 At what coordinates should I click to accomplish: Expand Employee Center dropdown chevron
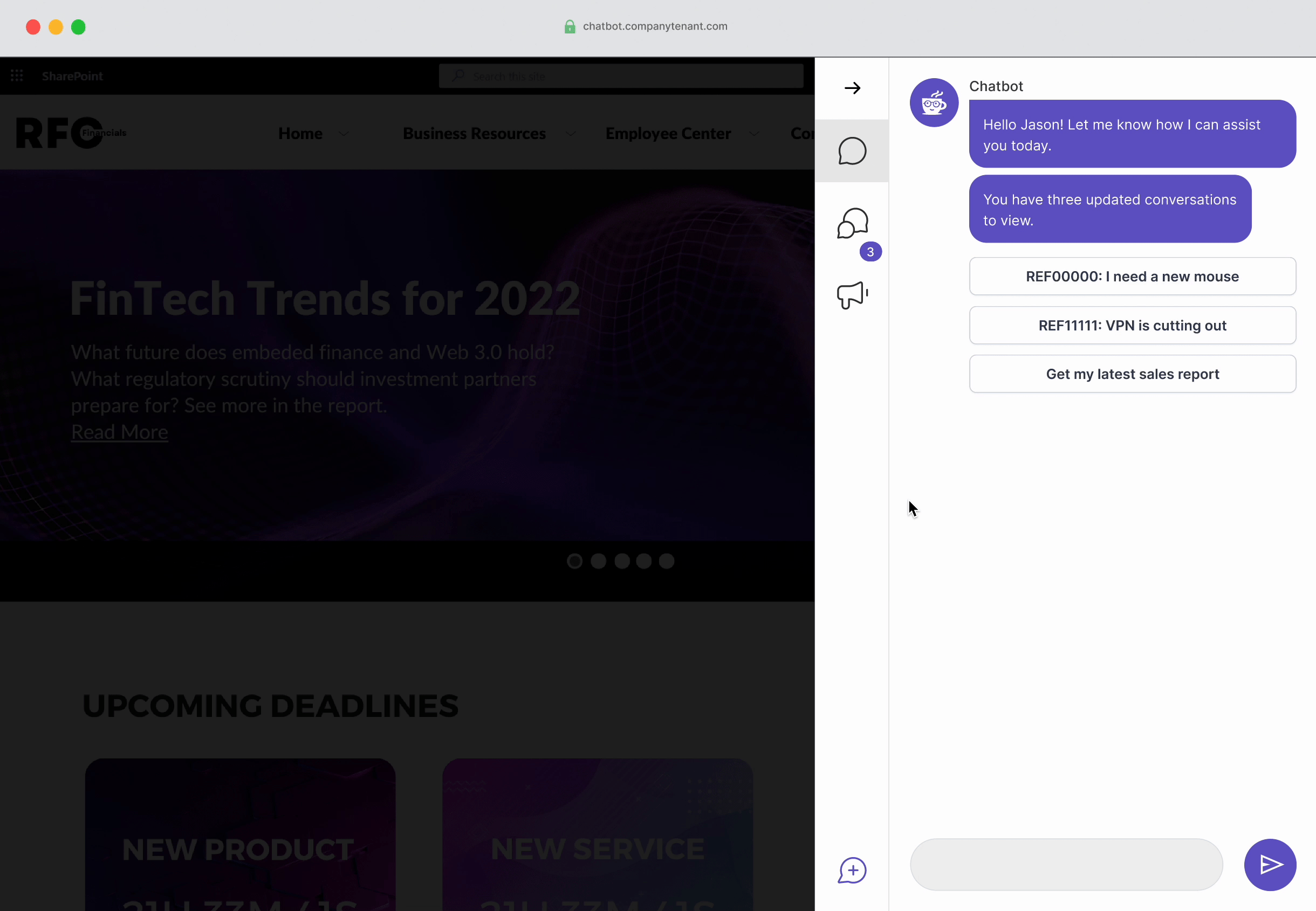754,134
